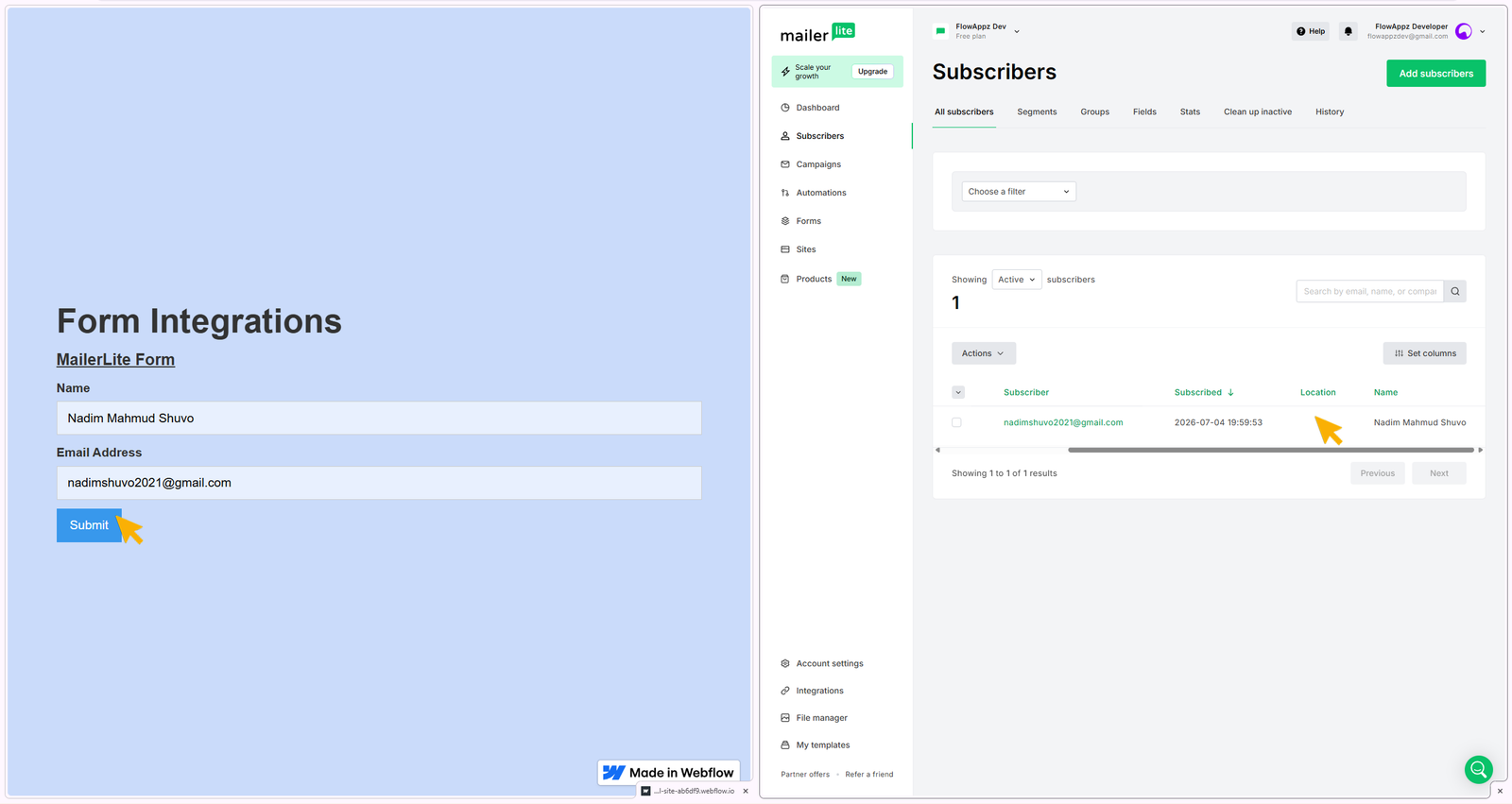Sort by the Subscriber column header

[1026, 392]
